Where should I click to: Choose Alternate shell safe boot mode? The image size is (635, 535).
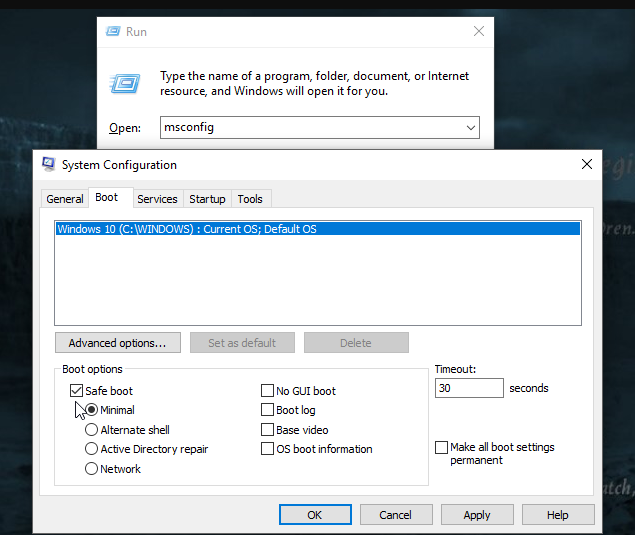click(92, 429)
